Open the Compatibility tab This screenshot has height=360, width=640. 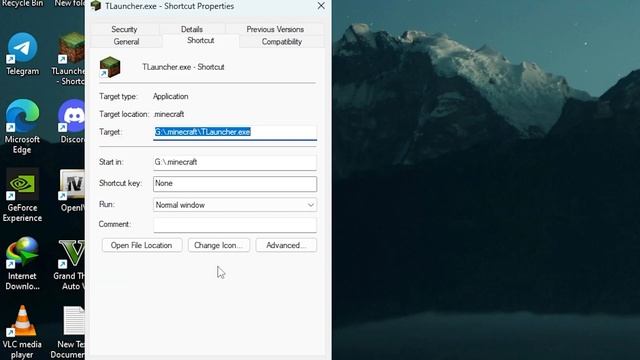pos(282,42)
